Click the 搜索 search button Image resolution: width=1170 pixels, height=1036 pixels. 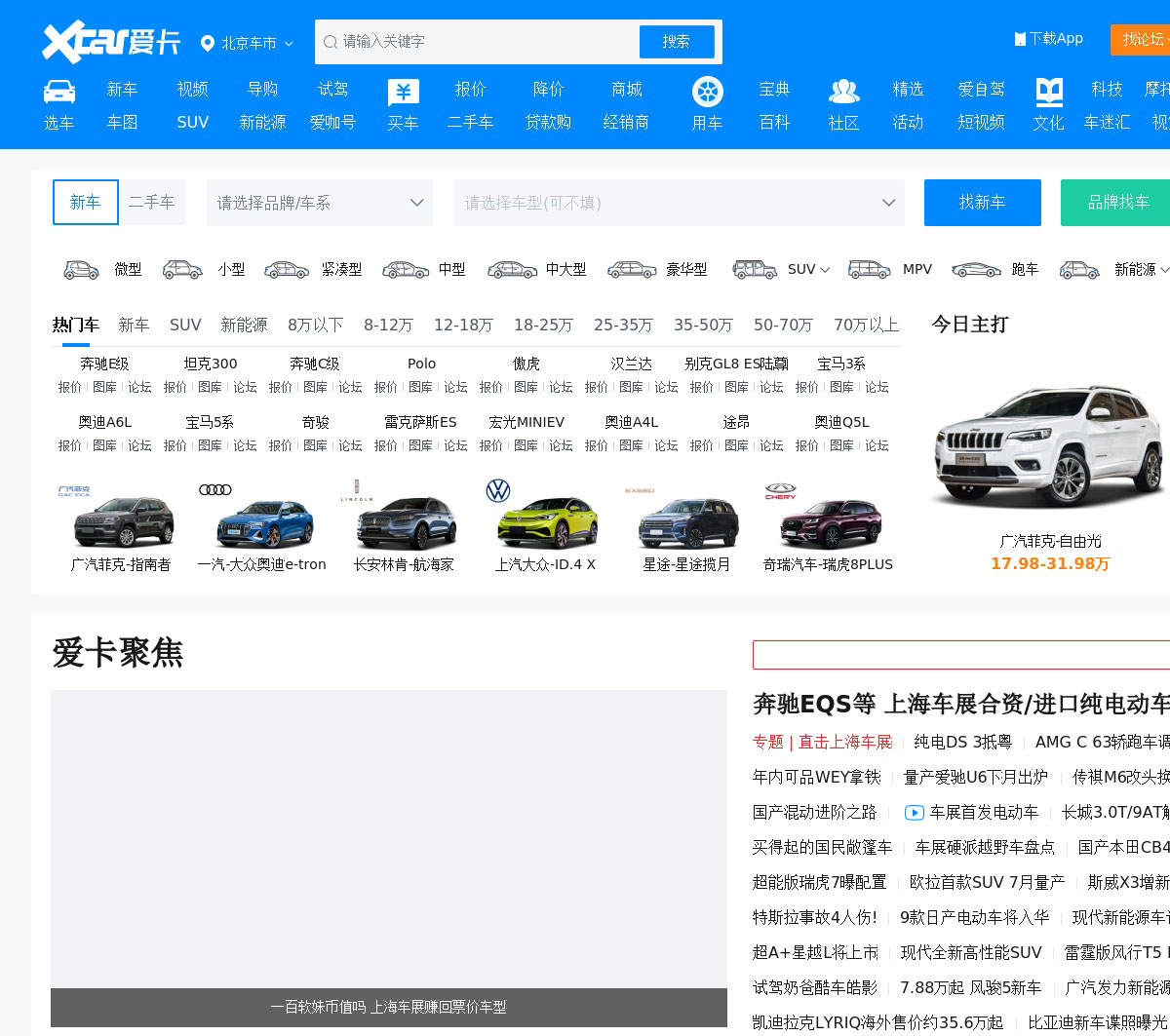677,42
